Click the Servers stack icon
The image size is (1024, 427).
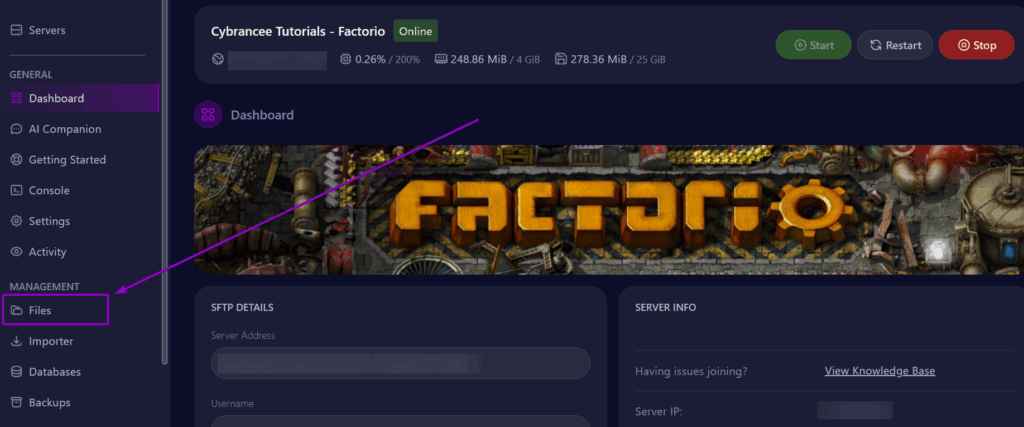pos(17,30)
